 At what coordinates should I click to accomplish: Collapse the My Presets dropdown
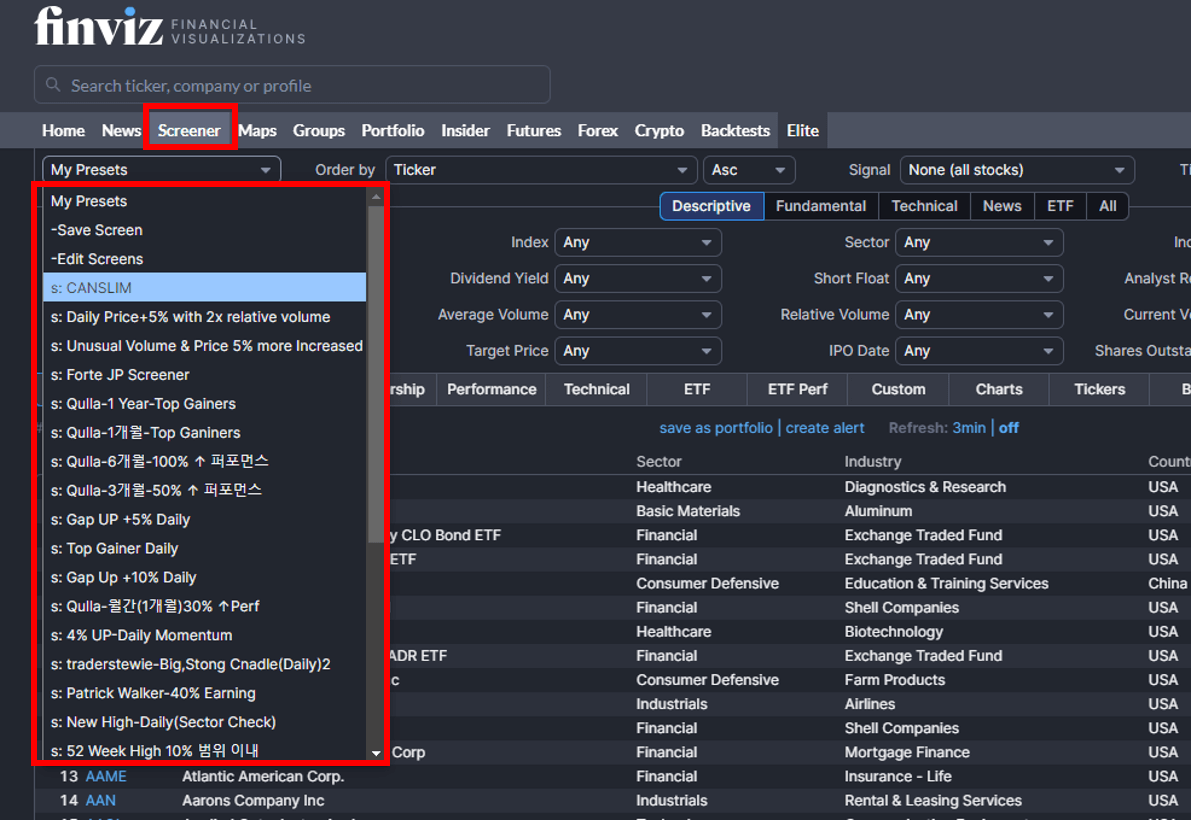pyautogui.click(x=161, y=169)
